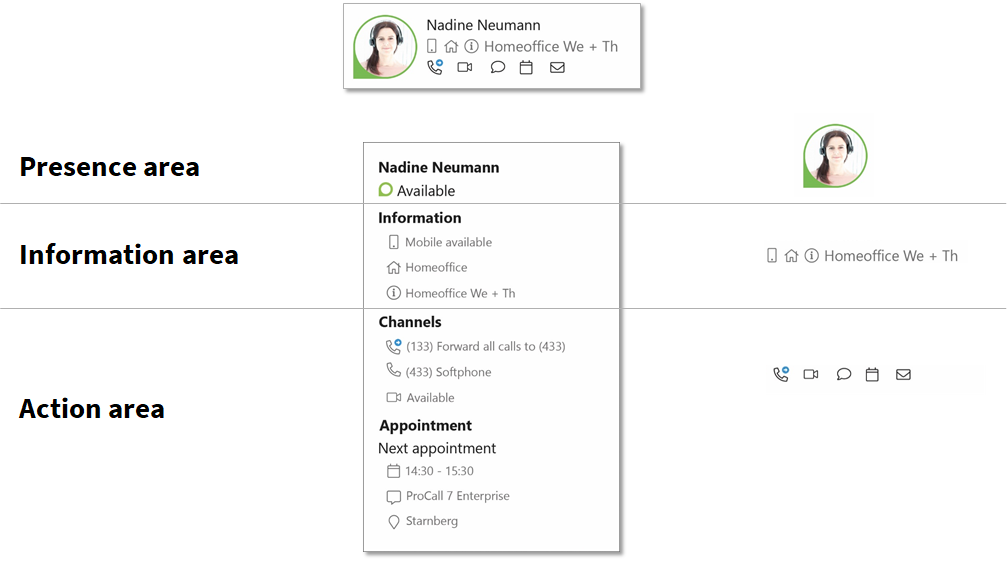Click the "ProCall 7 Enterprise" appointment subject
Viewport: 1007px width, 561px height.
click(x=457, y=496)
